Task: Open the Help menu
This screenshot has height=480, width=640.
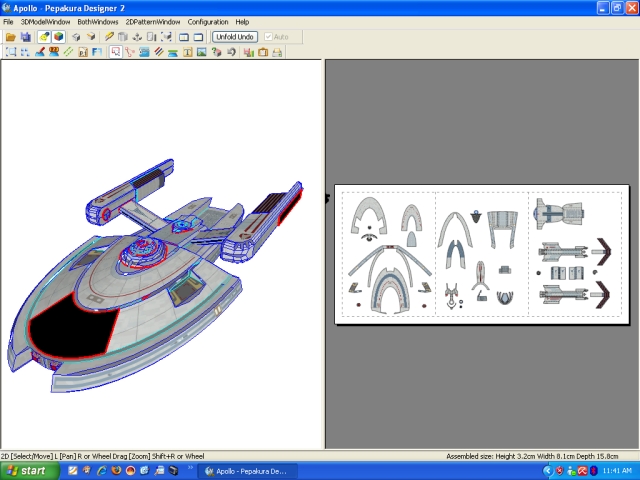Action: [242, 22]
